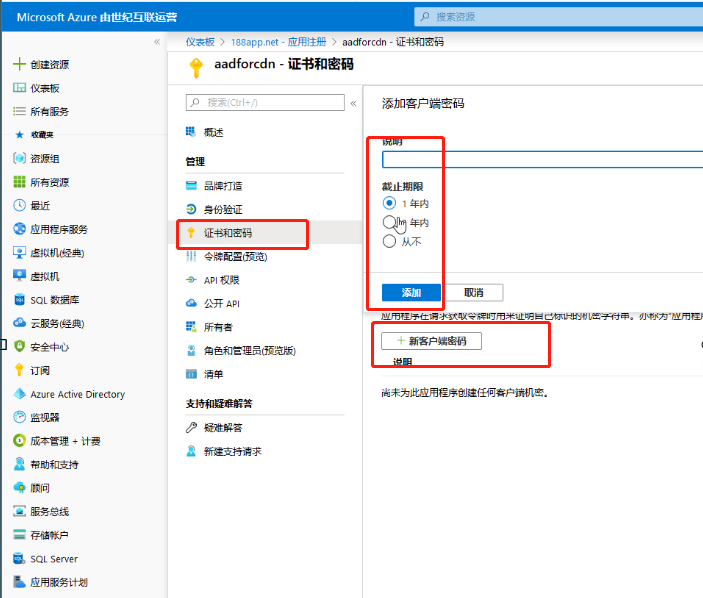Click the green plus Create resource icon
Image resolution: width=703 pixels, height=598 pixels.
coord(19,64)
